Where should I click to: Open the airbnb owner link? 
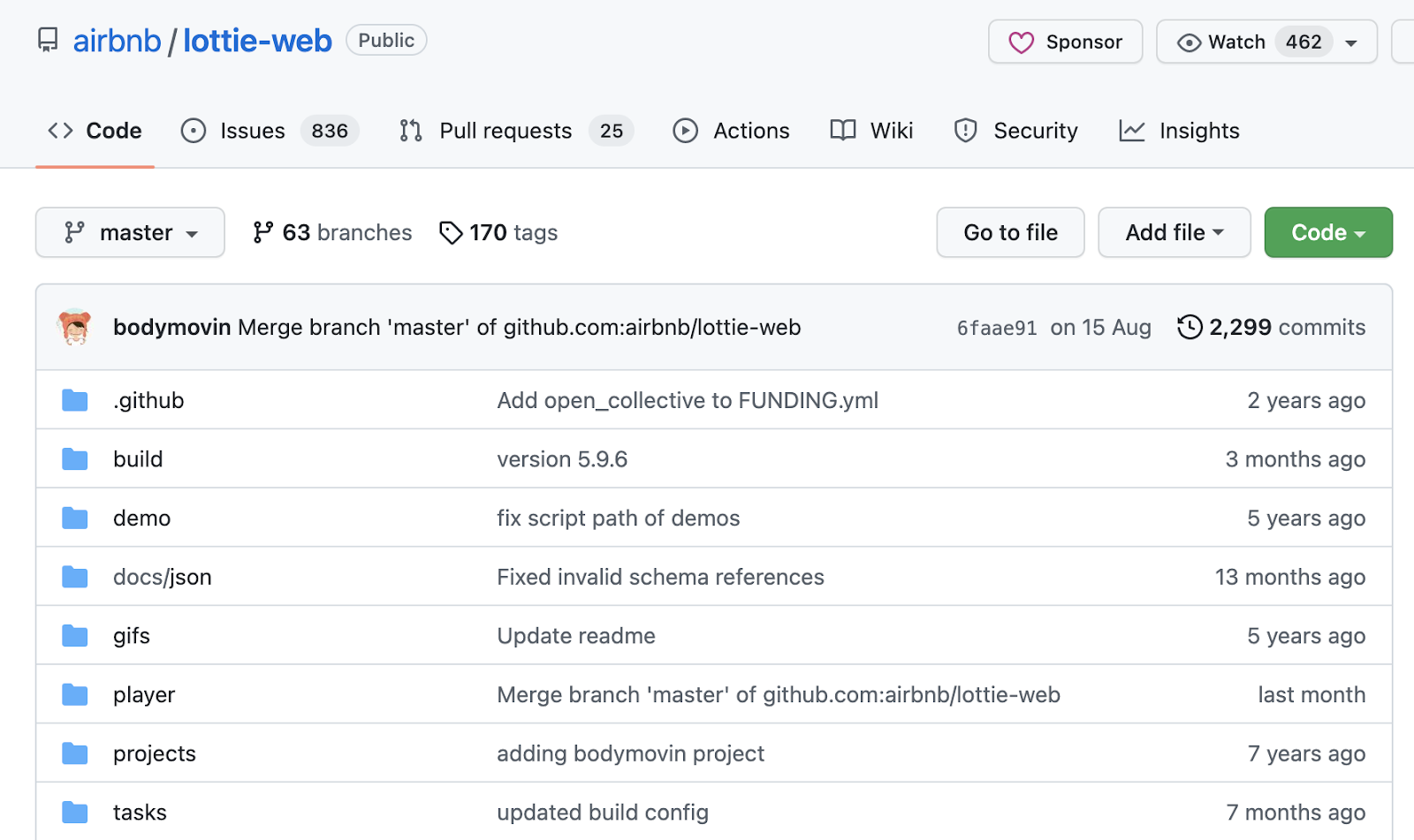tap(117, 41)
